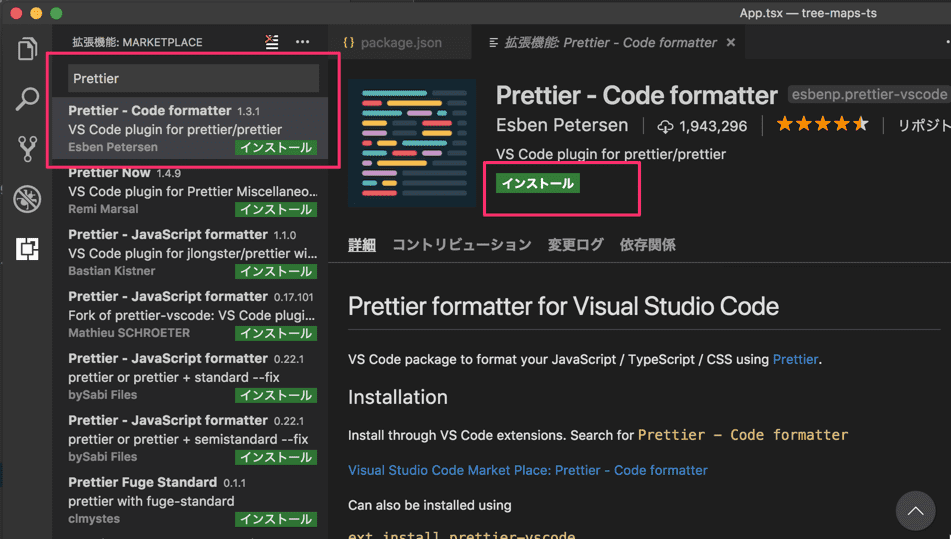Click the green zoom window button
Viewport: 951px width, 539px height.
click(56, 13)
